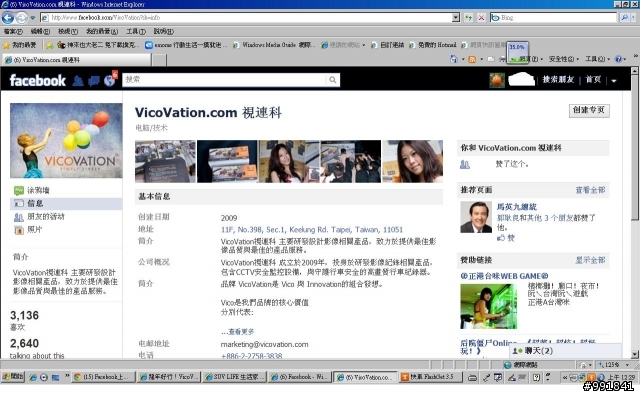Open recent pages dropdown next to forward button
Screen dimensions: 640x394
tap(33, 18)
